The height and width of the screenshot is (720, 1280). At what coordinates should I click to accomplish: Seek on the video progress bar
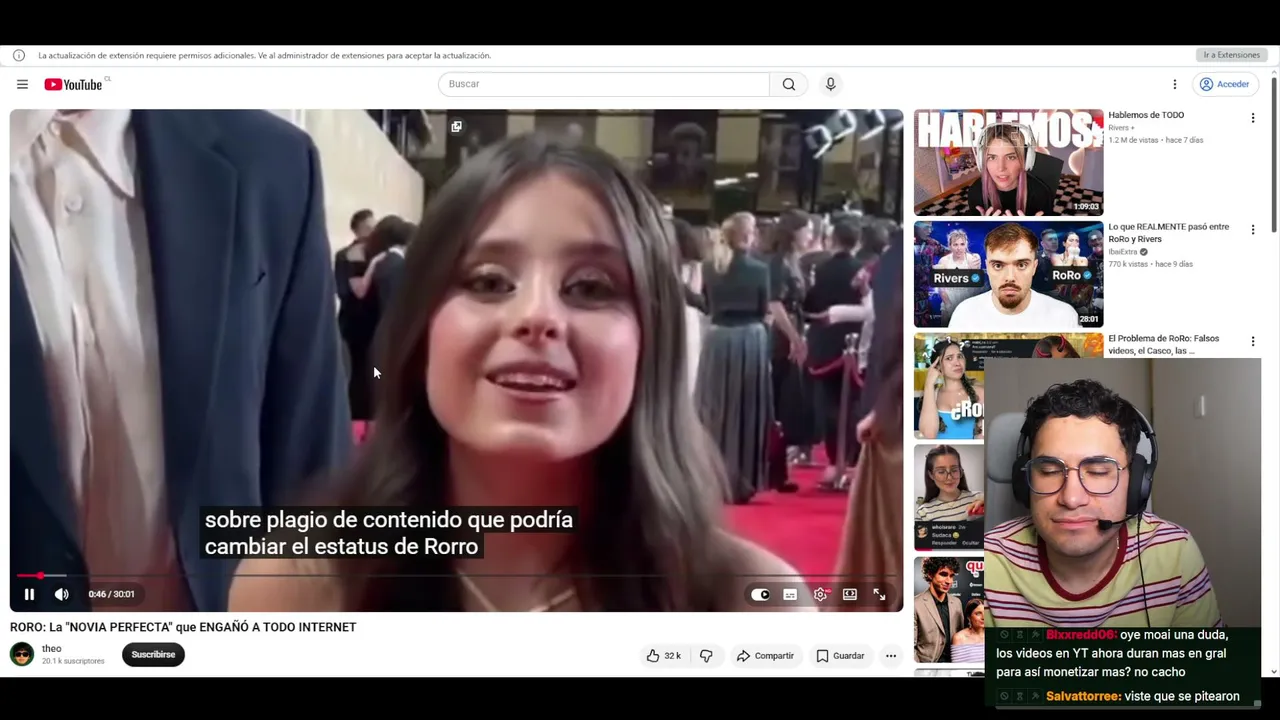pos(456,576)
